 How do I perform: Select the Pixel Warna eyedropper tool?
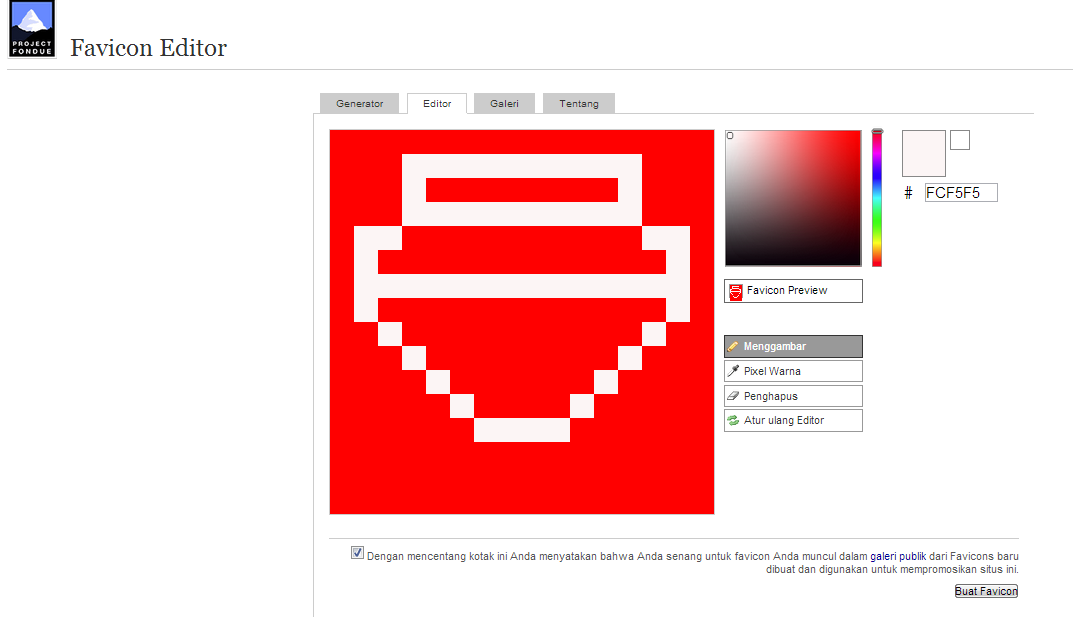(793, 371)
